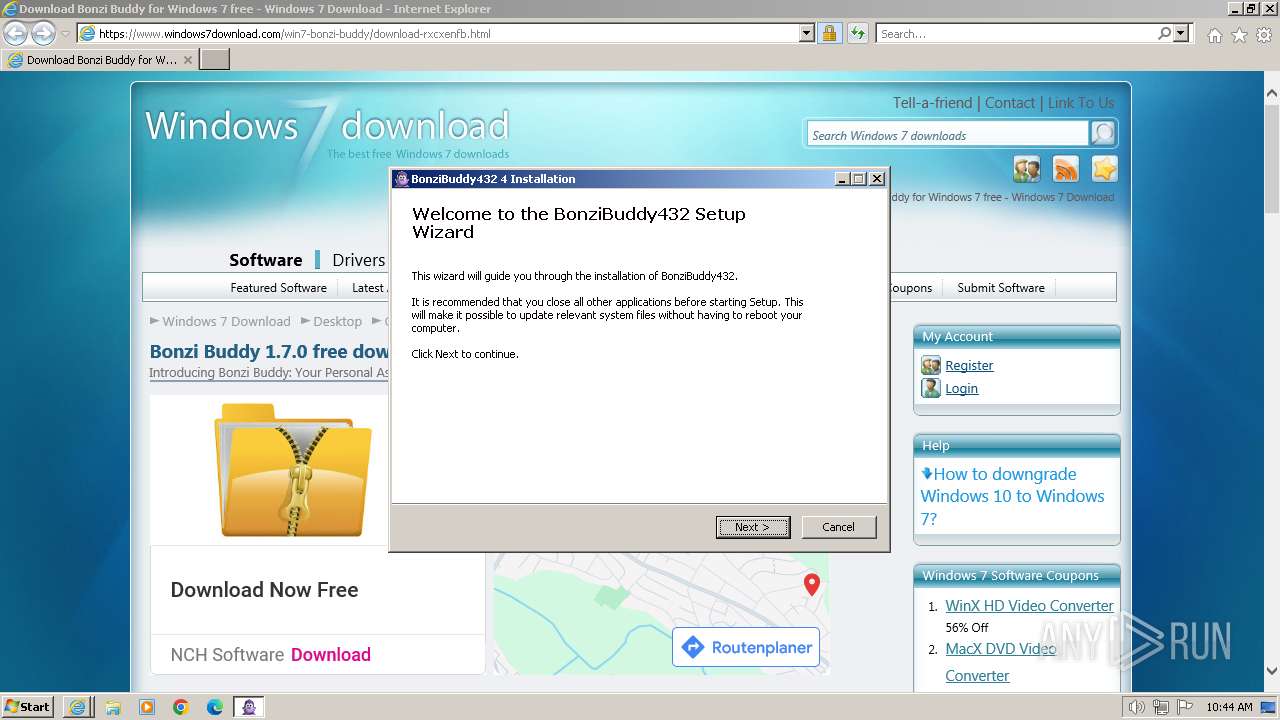The height and width of the screenshot is (720, 1280).
Task: Click the Routenplaner button on map
Action: [x=746, y=648]
